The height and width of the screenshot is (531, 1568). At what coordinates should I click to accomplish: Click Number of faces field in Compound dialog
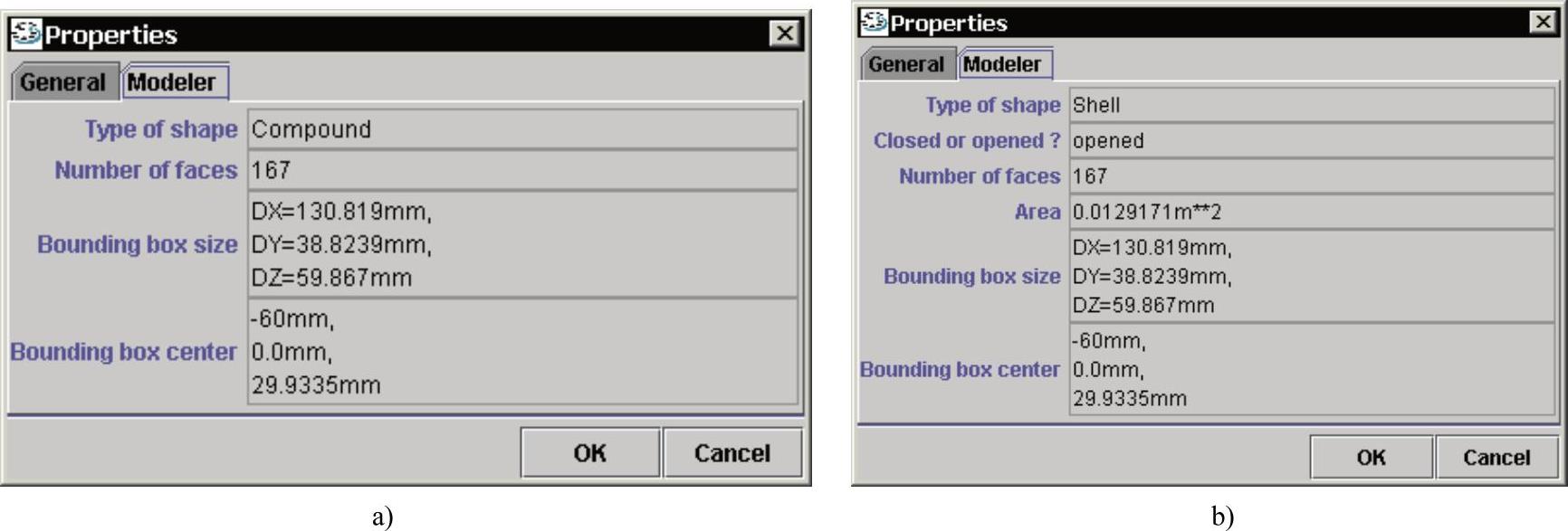click(522, 170)
